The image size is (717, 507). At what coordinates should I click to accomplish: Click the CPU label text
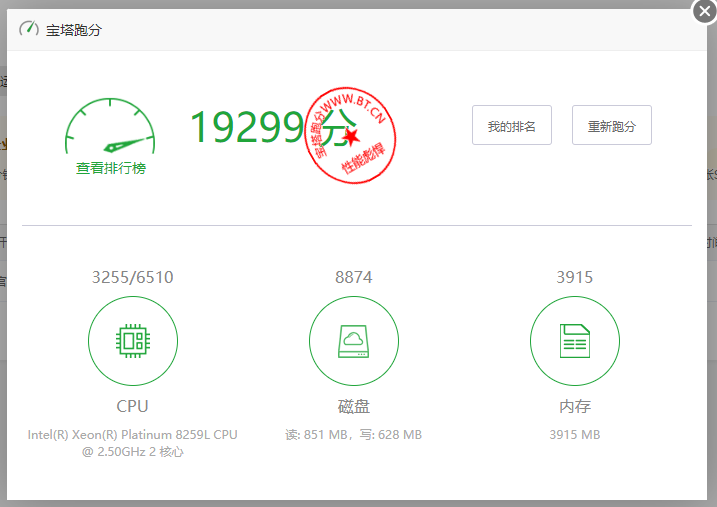[133, 406]
